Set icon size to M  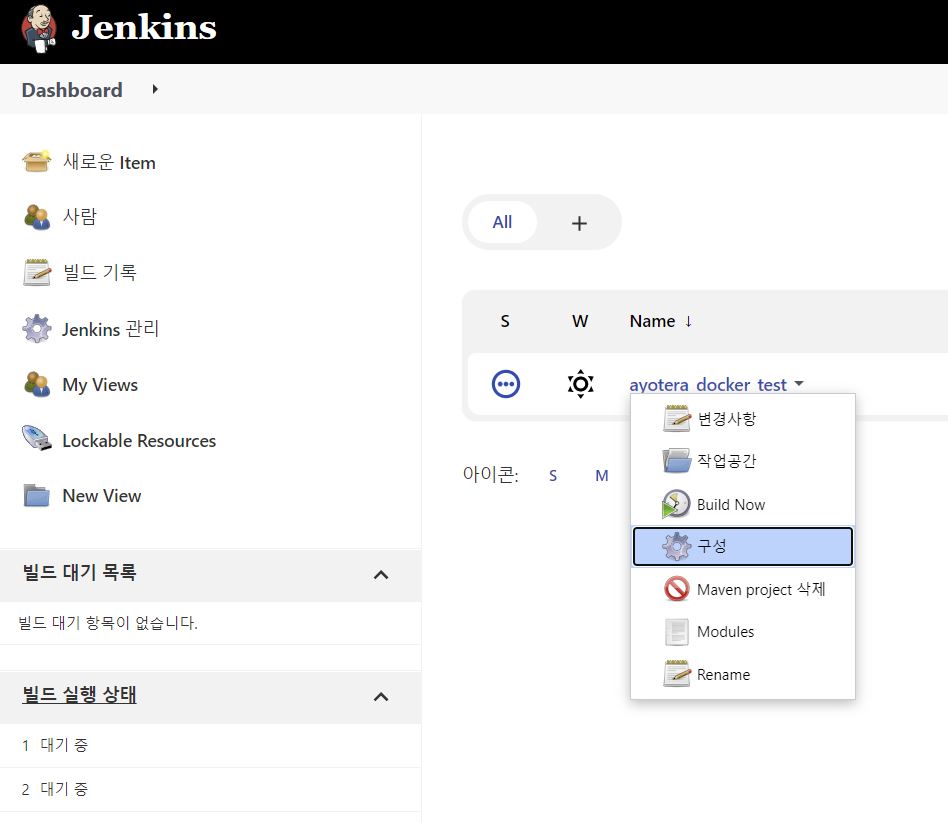click(602, 476)
